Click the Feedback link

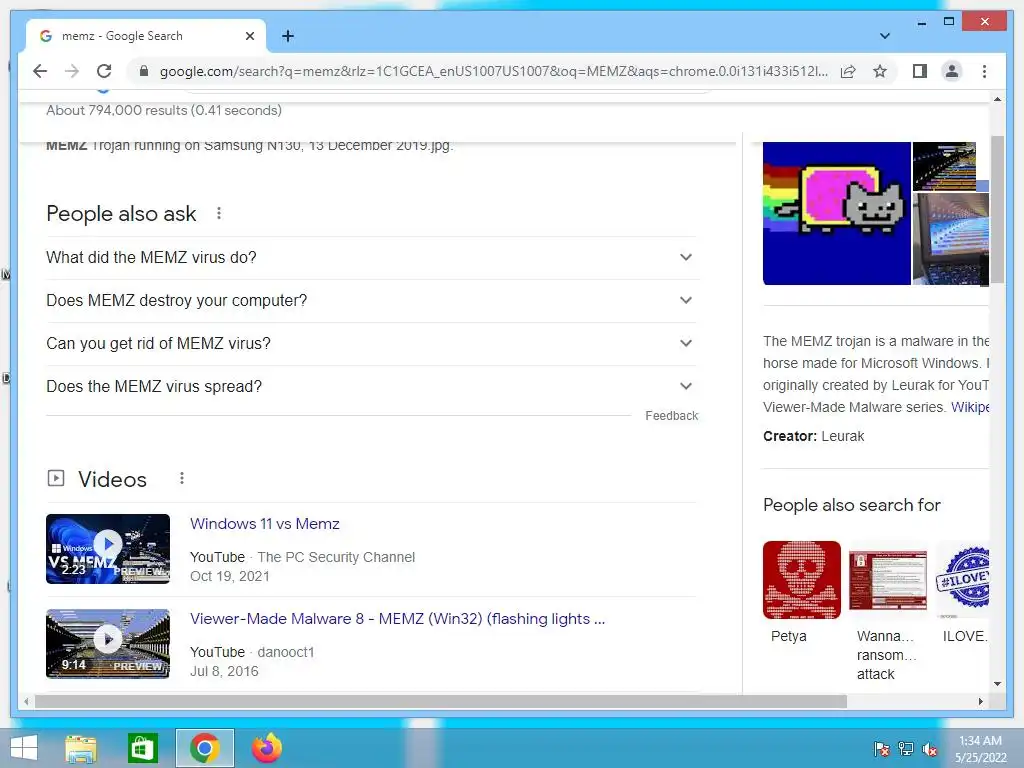[x=671, y=416]
